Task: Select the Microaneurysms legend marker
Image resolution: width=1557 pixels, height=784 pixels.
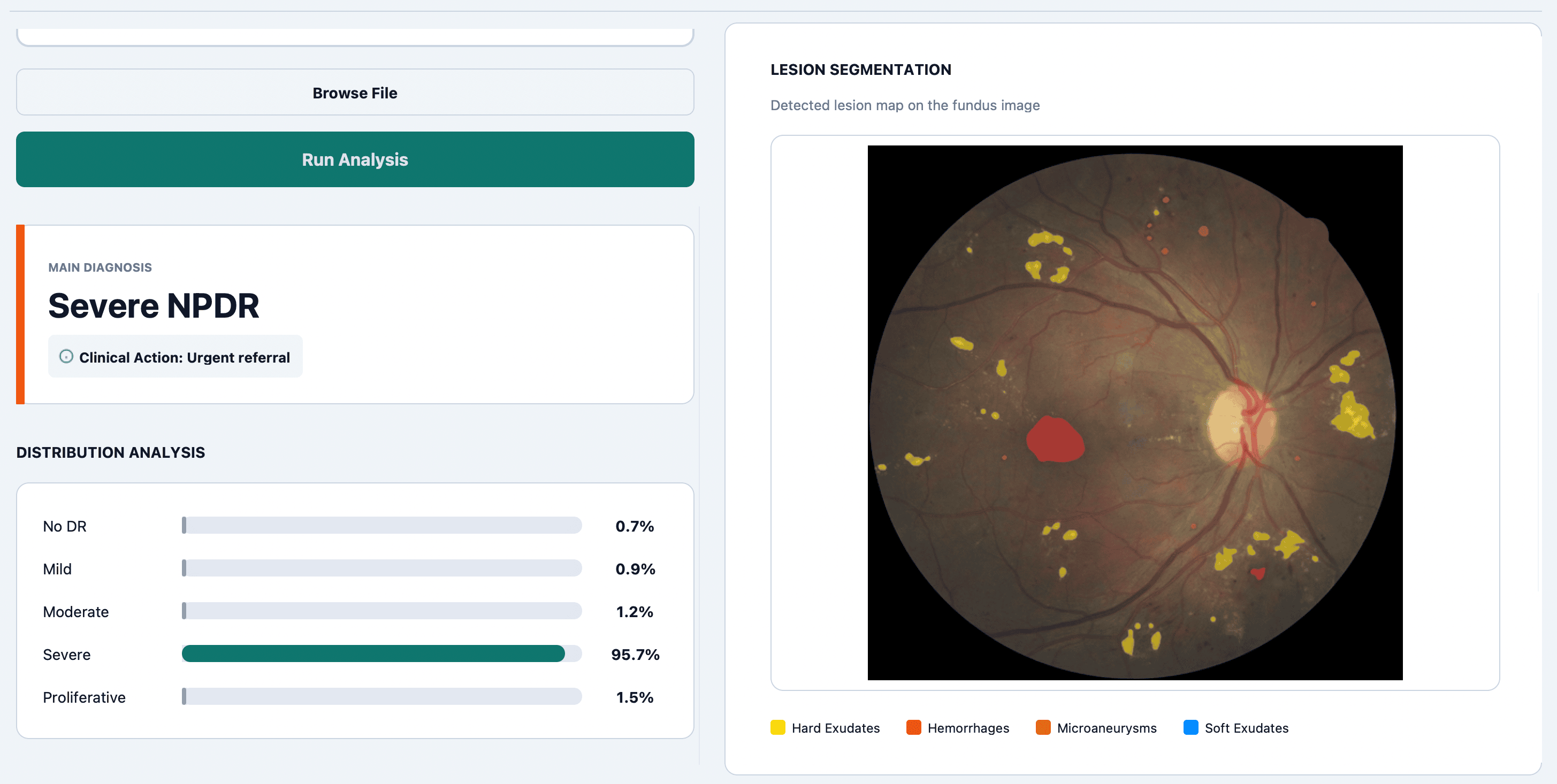Action: coord(1043,727)
